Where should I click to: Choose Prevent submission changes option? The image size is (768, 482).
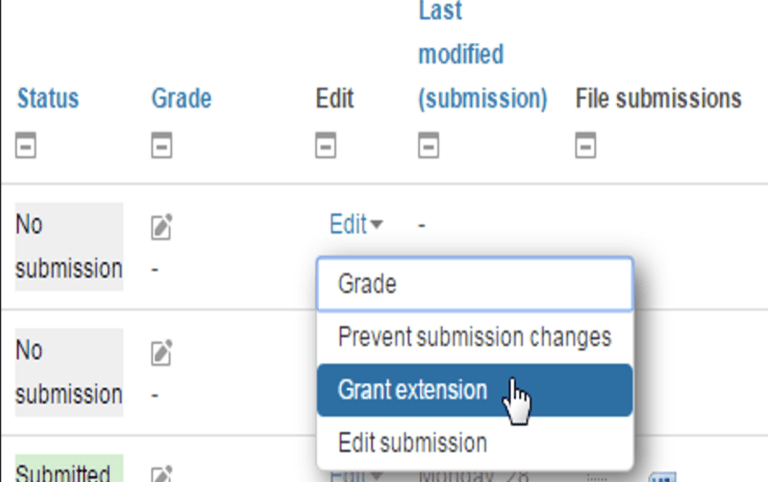(x=474, y=337)
